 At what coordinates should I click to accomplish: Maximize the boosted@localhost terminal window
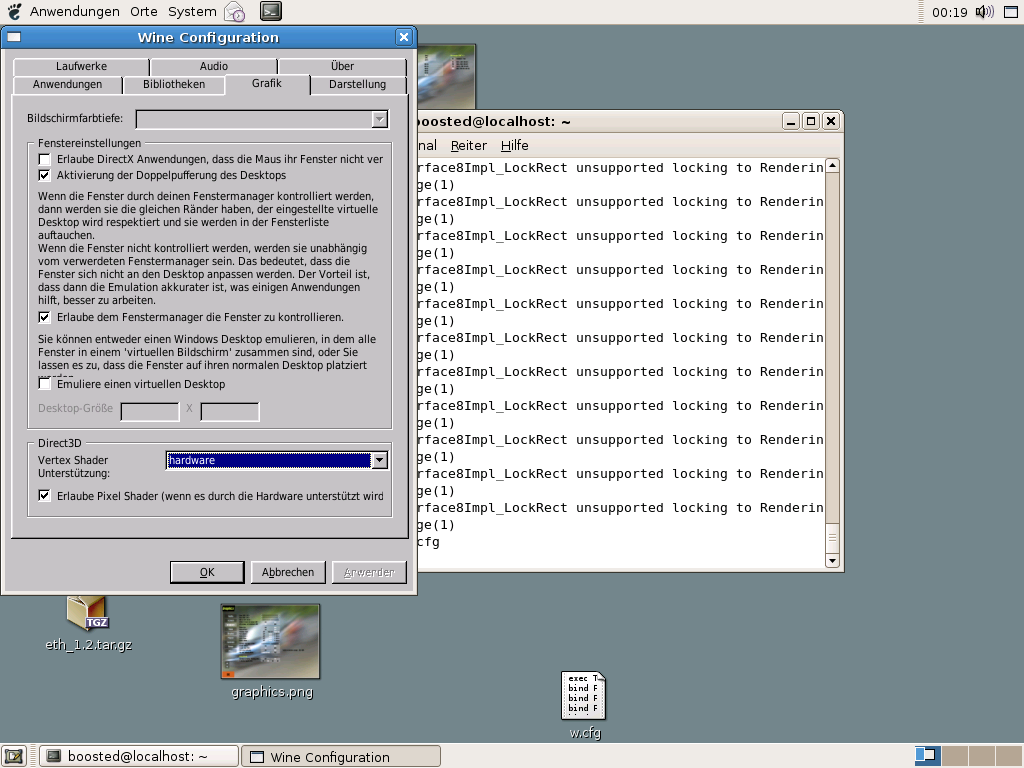tap(810, 121)
